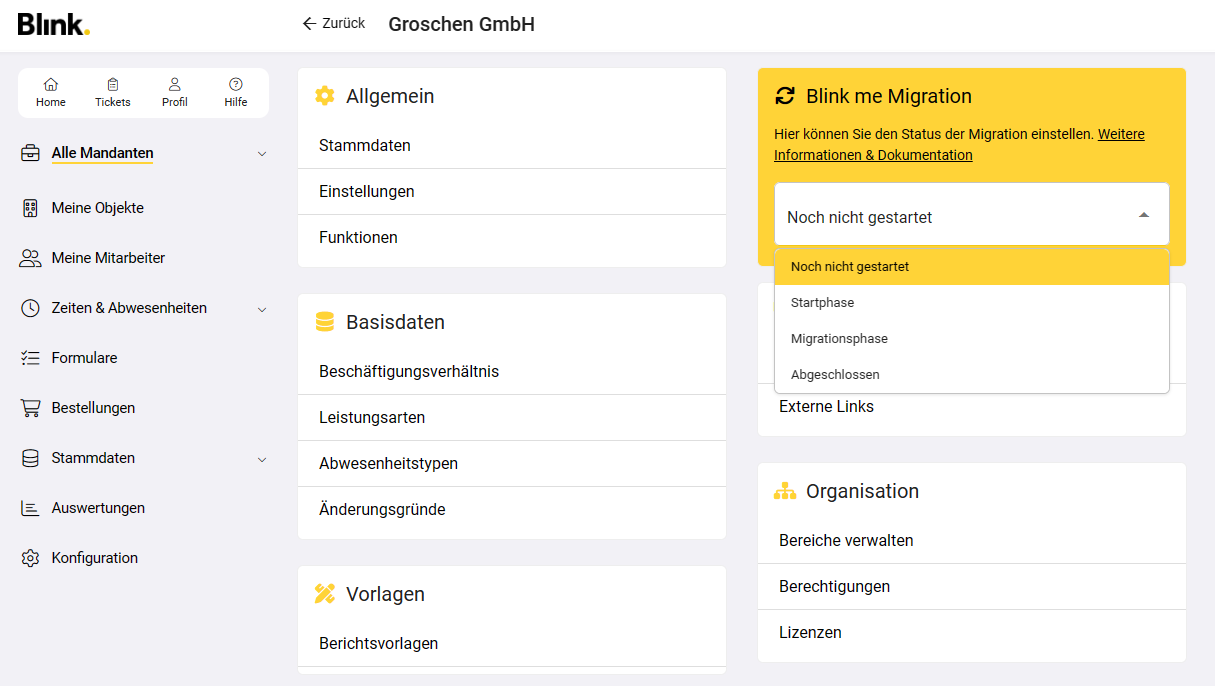1215x686 pixels.
Task: Select the Startphase option
Action: pos(822,303)
